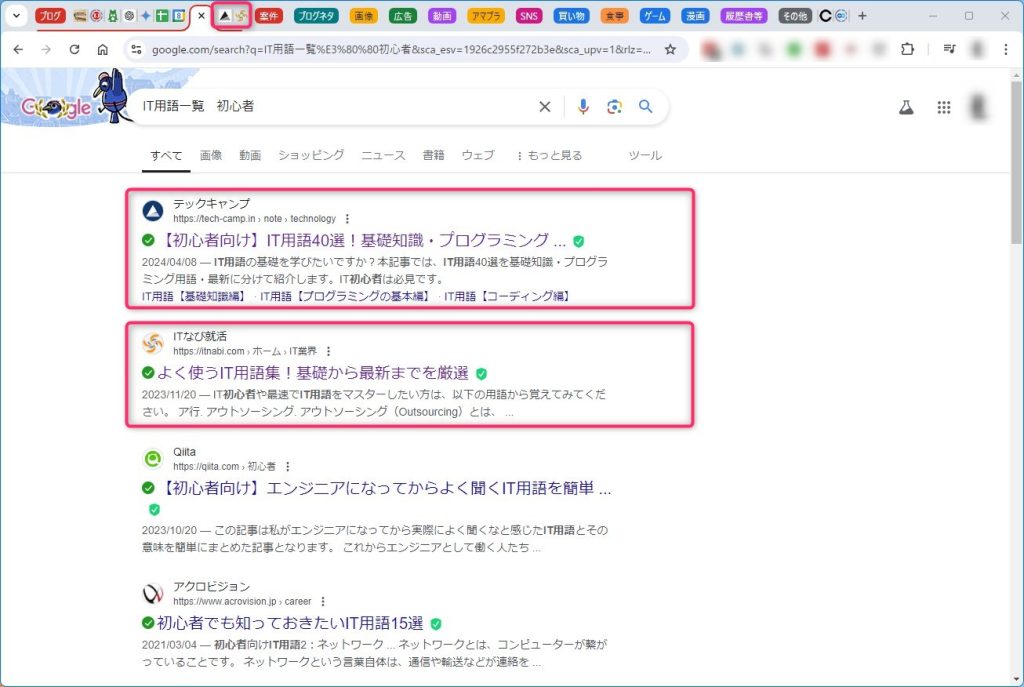The image size is (1024, 687).
Task: Switch to the ウェブ results tab
Action: [478, 155]
